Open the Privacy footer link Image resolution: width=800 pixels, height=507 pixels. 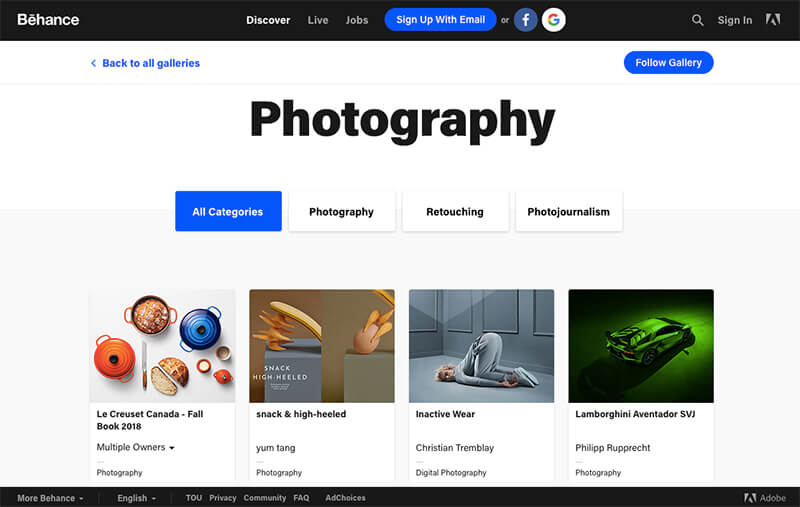pos(223,498)
